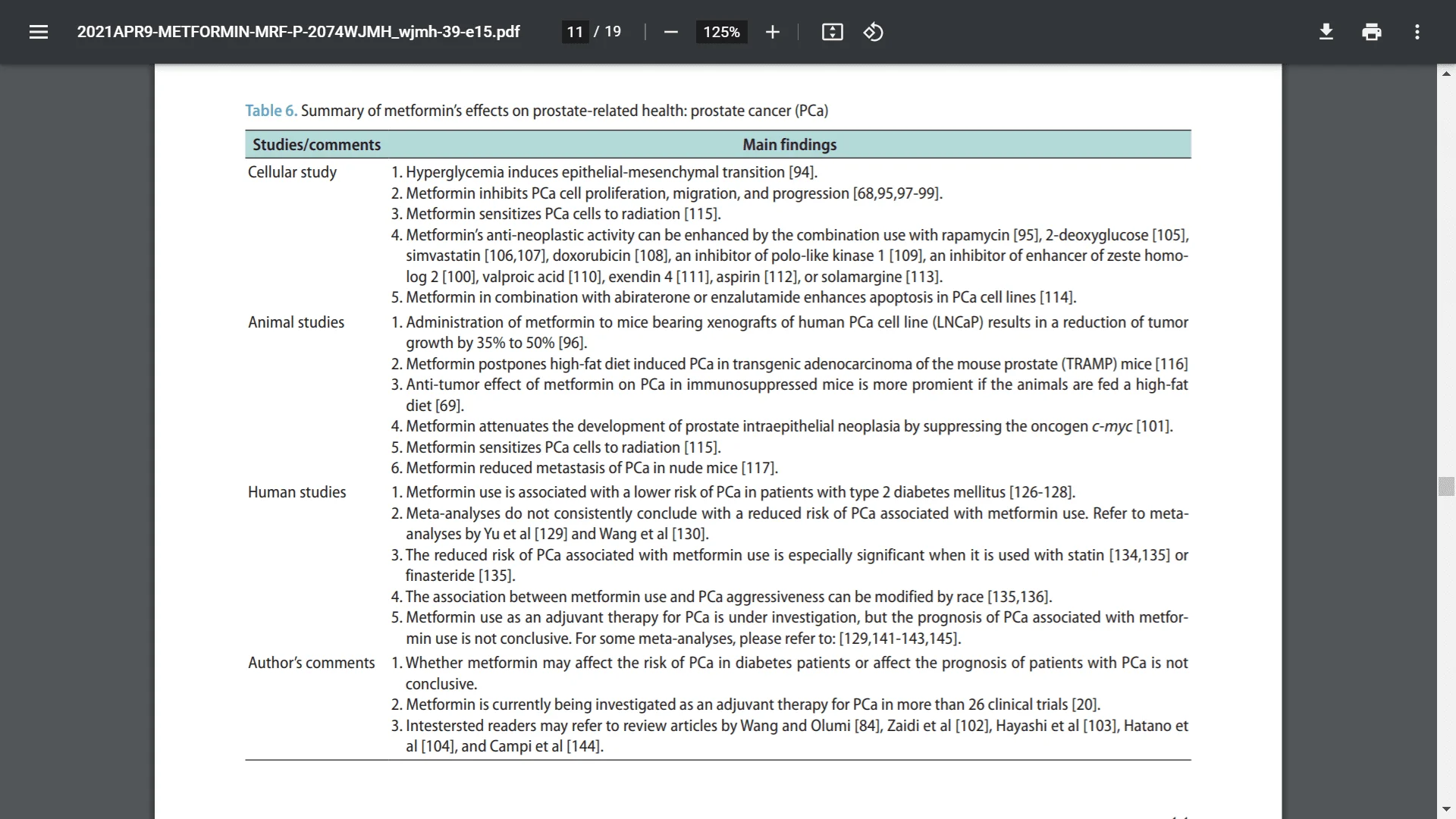Click the PDF file name title
The height and width of the screenshot is (819, 1456).
[x=298, y=32]
